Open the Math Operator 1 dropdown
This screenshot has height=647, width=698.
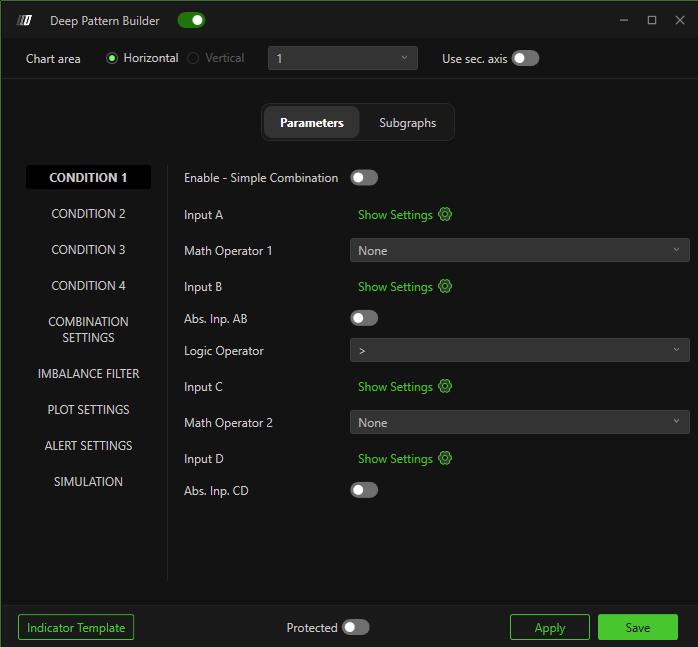tap(519, 251)
